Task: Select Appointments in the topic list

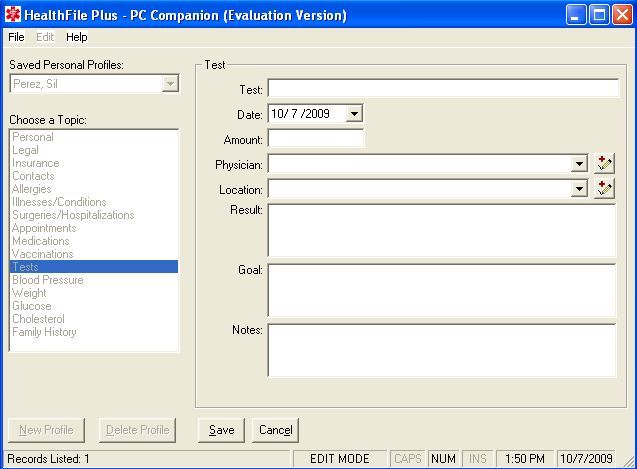Action: (x=93, y=228)
